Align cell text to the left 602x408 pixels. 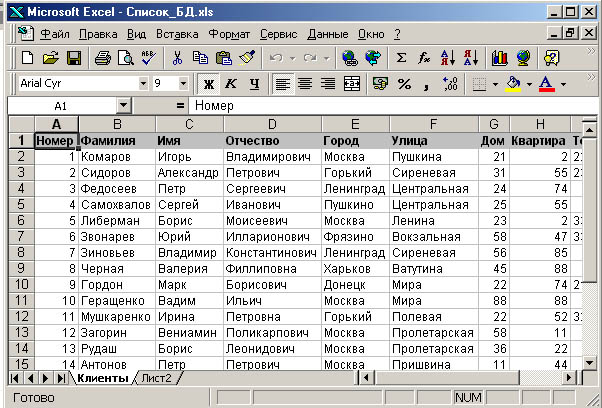click(283, 83)
